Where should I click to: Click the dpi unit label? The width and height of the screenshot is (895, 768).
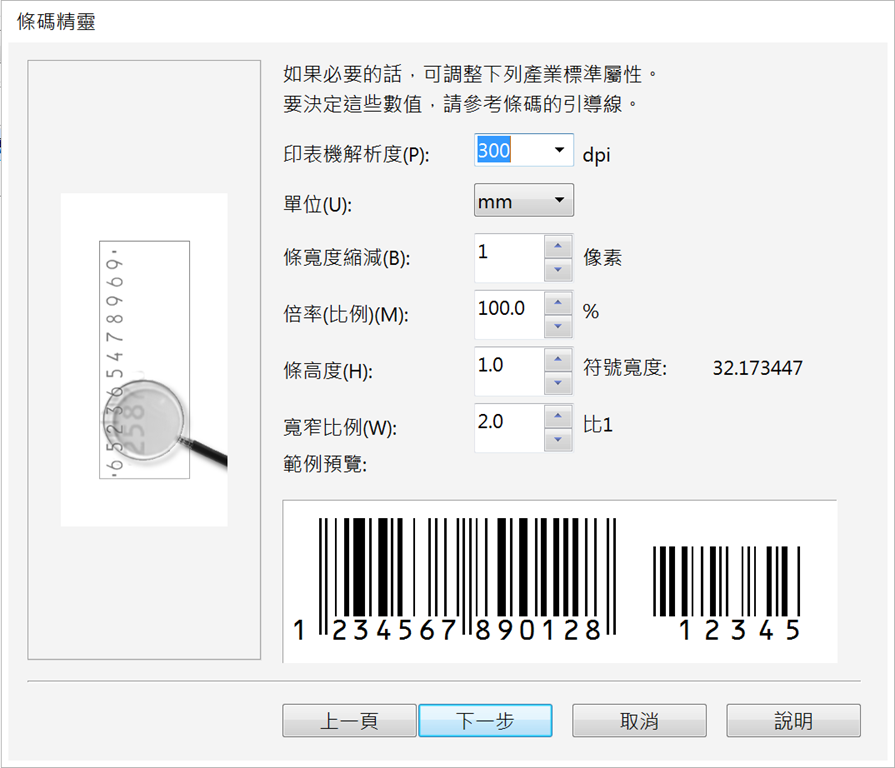(x=596, y=155)
